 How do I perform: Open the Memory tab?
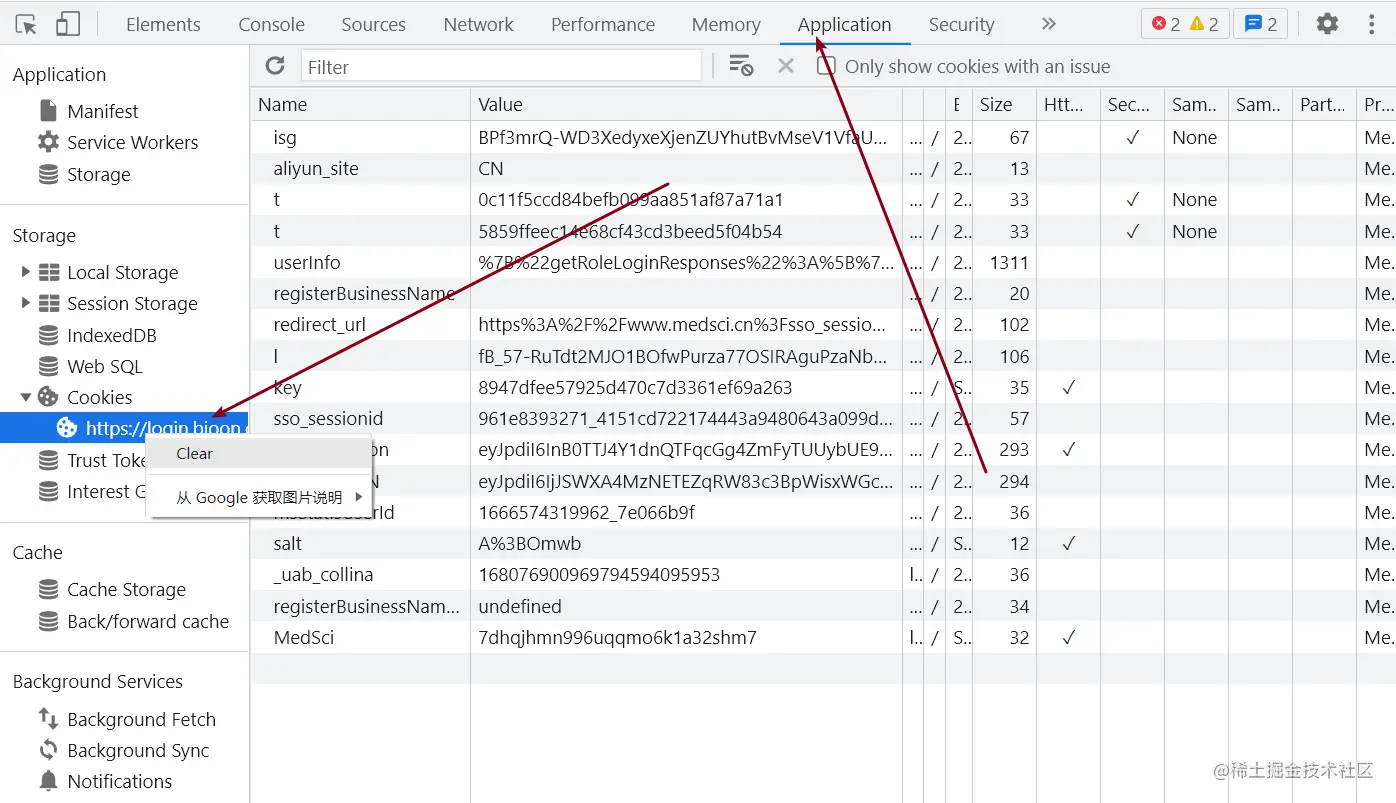(x=726, y=24)
